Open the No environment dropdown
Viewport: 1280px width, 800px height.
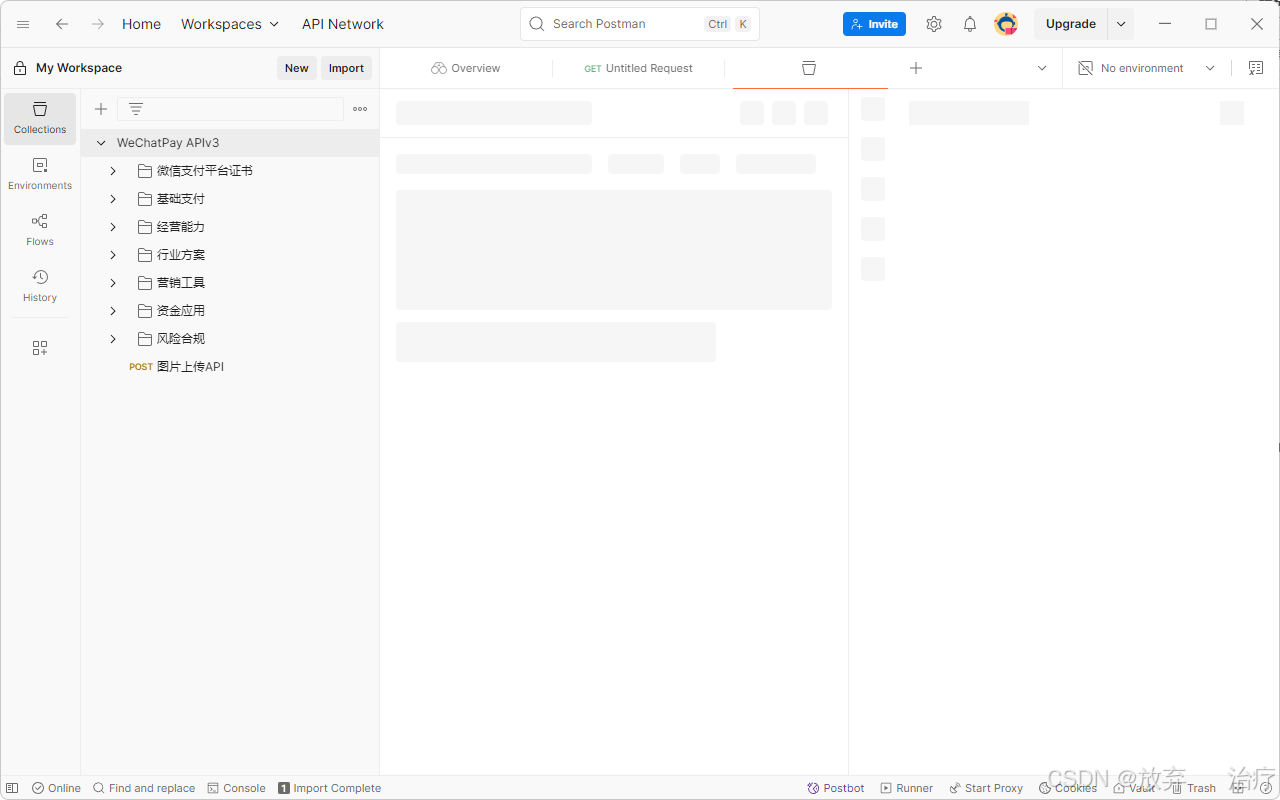point(1146,68)
